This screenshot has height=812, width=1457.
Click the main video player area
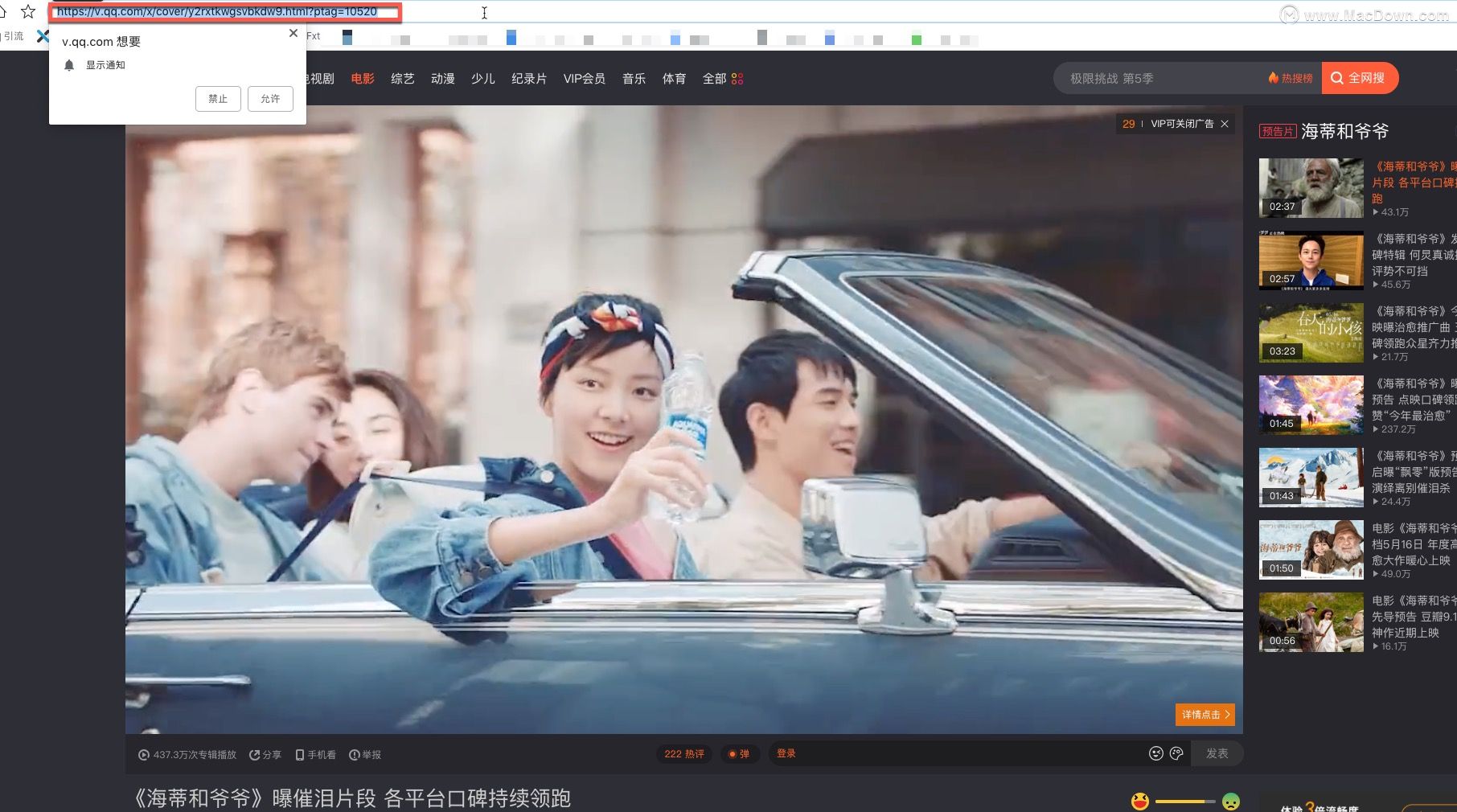click(x=684, y=420)
